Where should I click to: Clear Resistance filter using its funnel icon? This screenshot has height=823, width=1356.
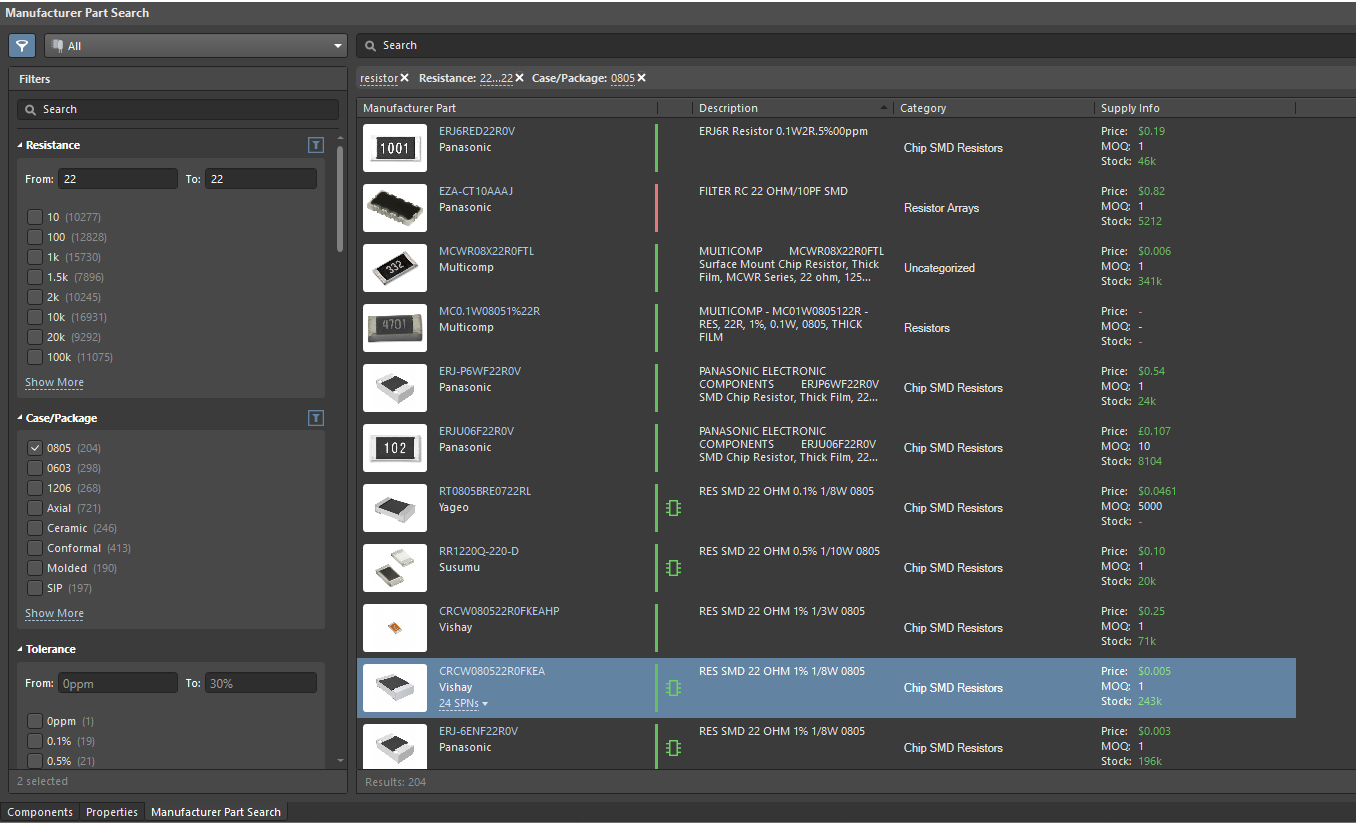pyautogui.click(x=316, y=145)
